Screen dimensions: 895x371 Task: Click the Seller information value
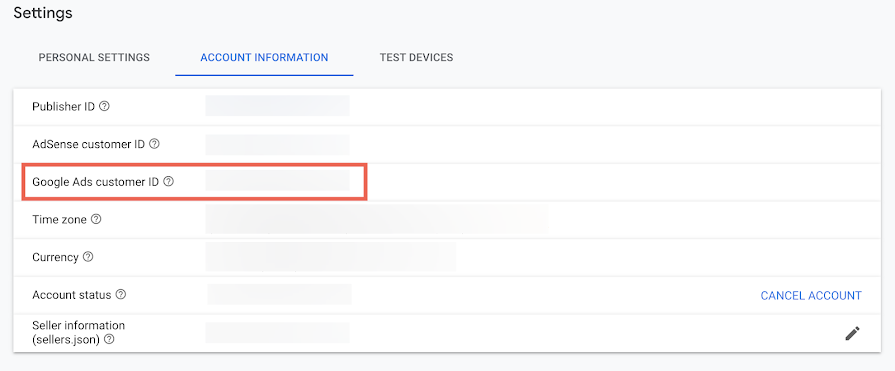(277, 333)
